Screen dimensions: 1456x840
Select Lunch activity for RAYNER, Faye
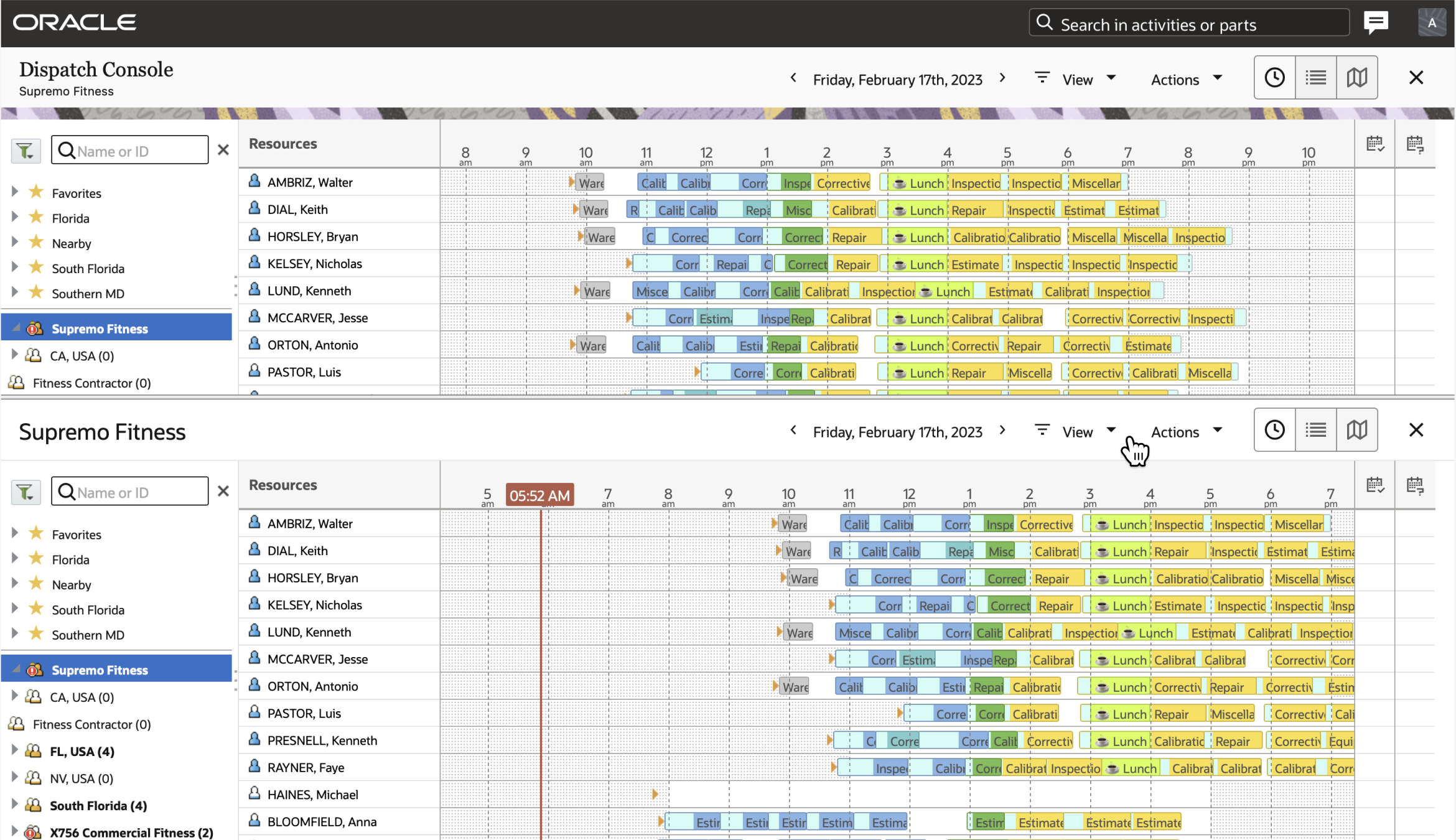(1130, 768)
